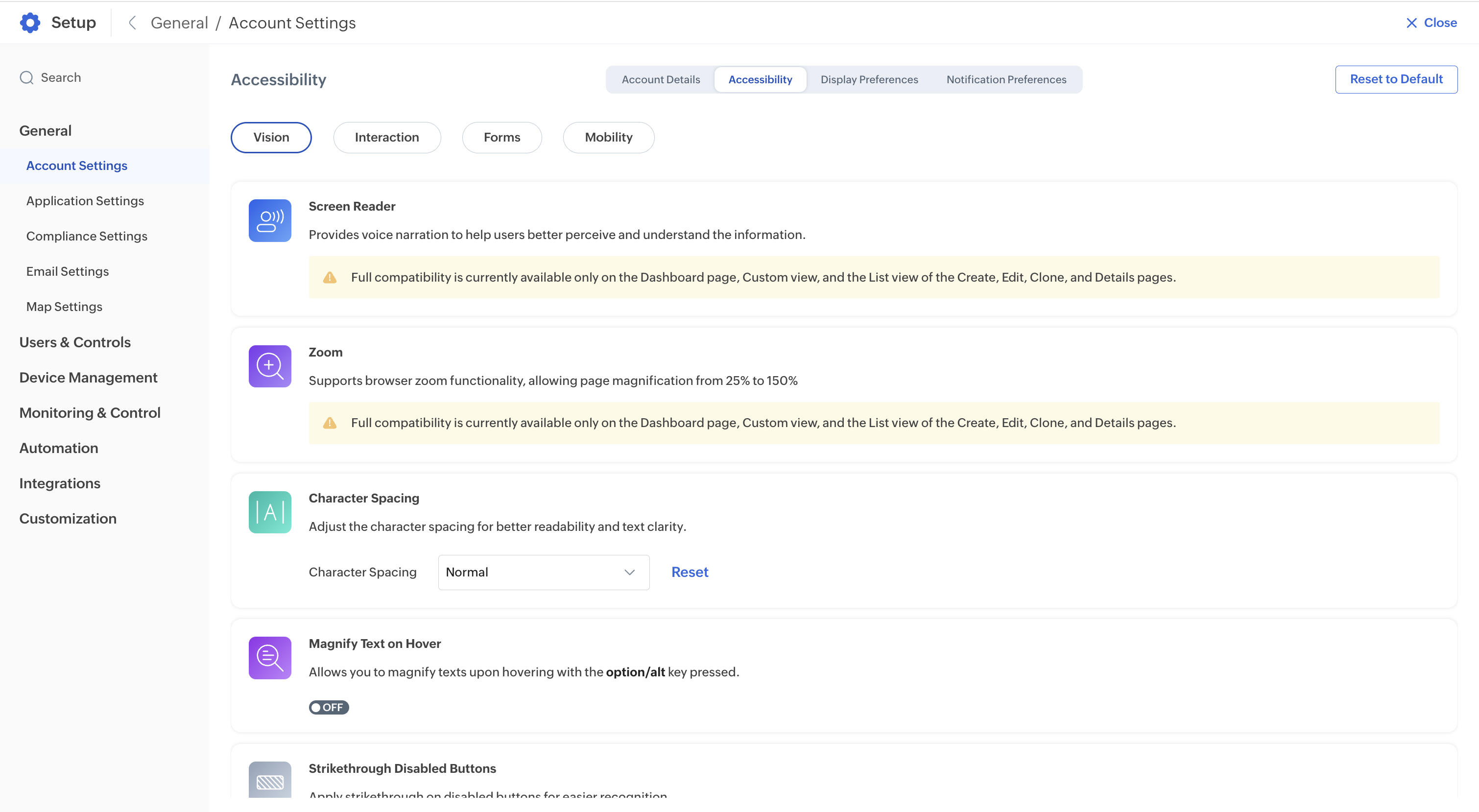Switch to Account Details tab
This screenshot has height=812, width=1479.
click(661, 80)
